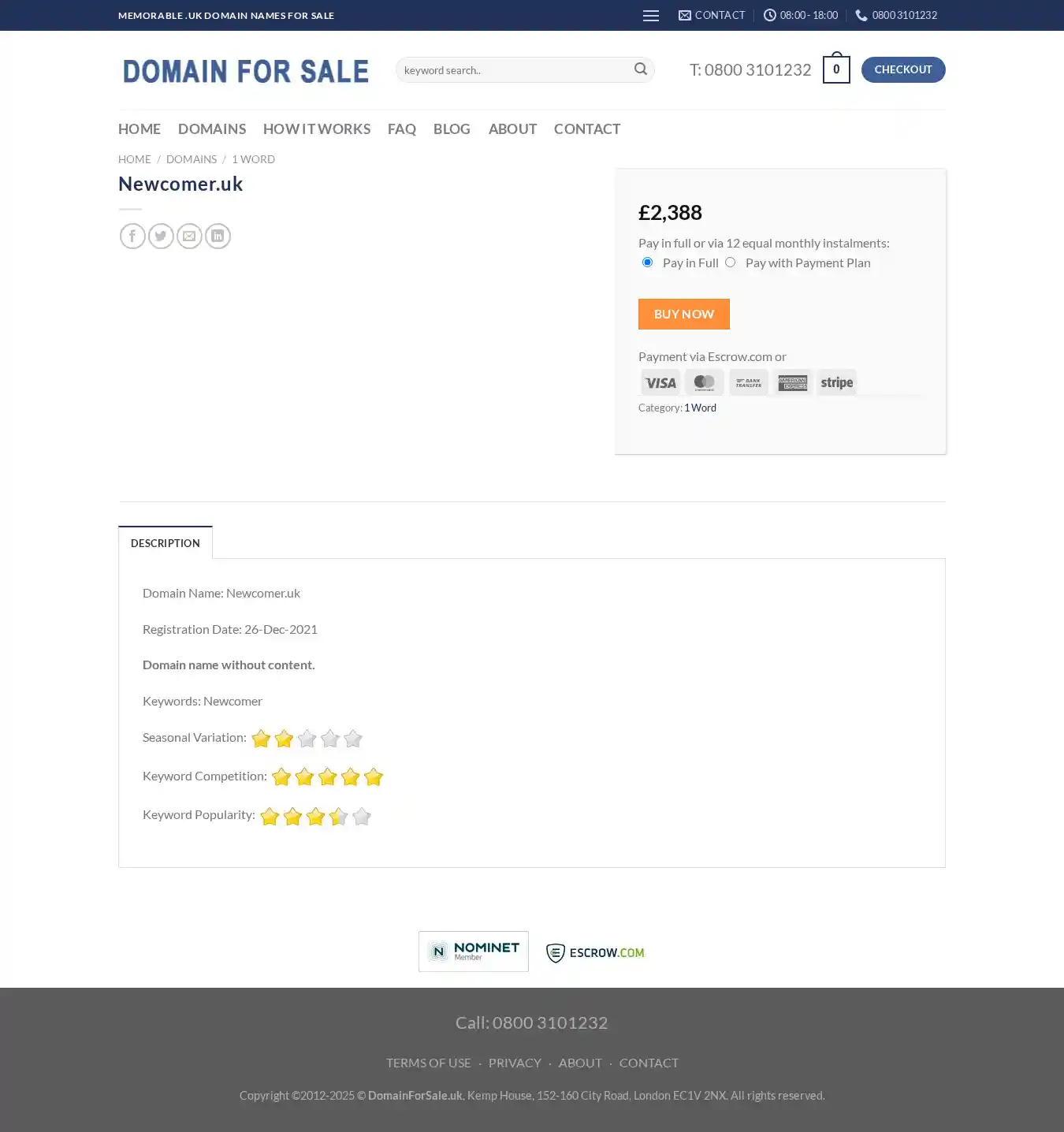Open the DOMAINS menu item

tap(212, 128)
